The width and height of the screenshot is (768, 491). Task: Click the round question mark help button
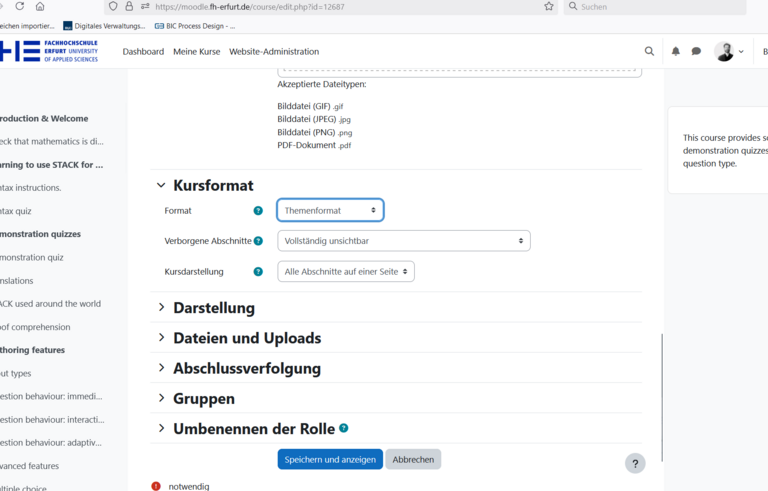[x=635, y=463]
